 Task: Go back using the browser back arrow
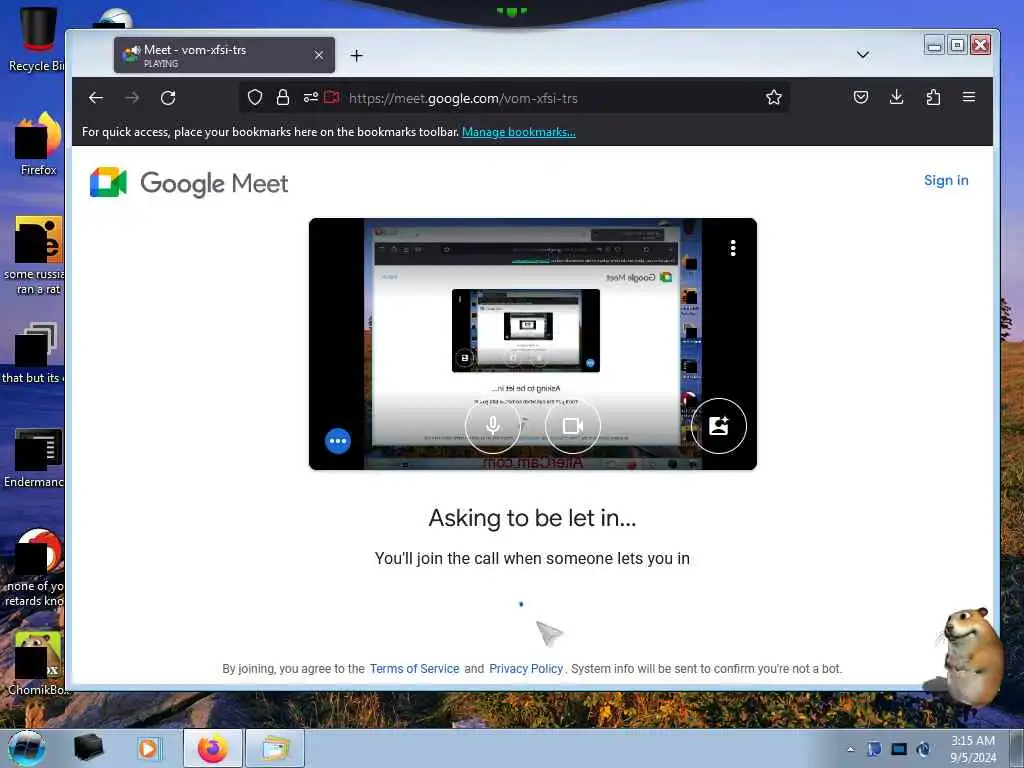point(96,98)
